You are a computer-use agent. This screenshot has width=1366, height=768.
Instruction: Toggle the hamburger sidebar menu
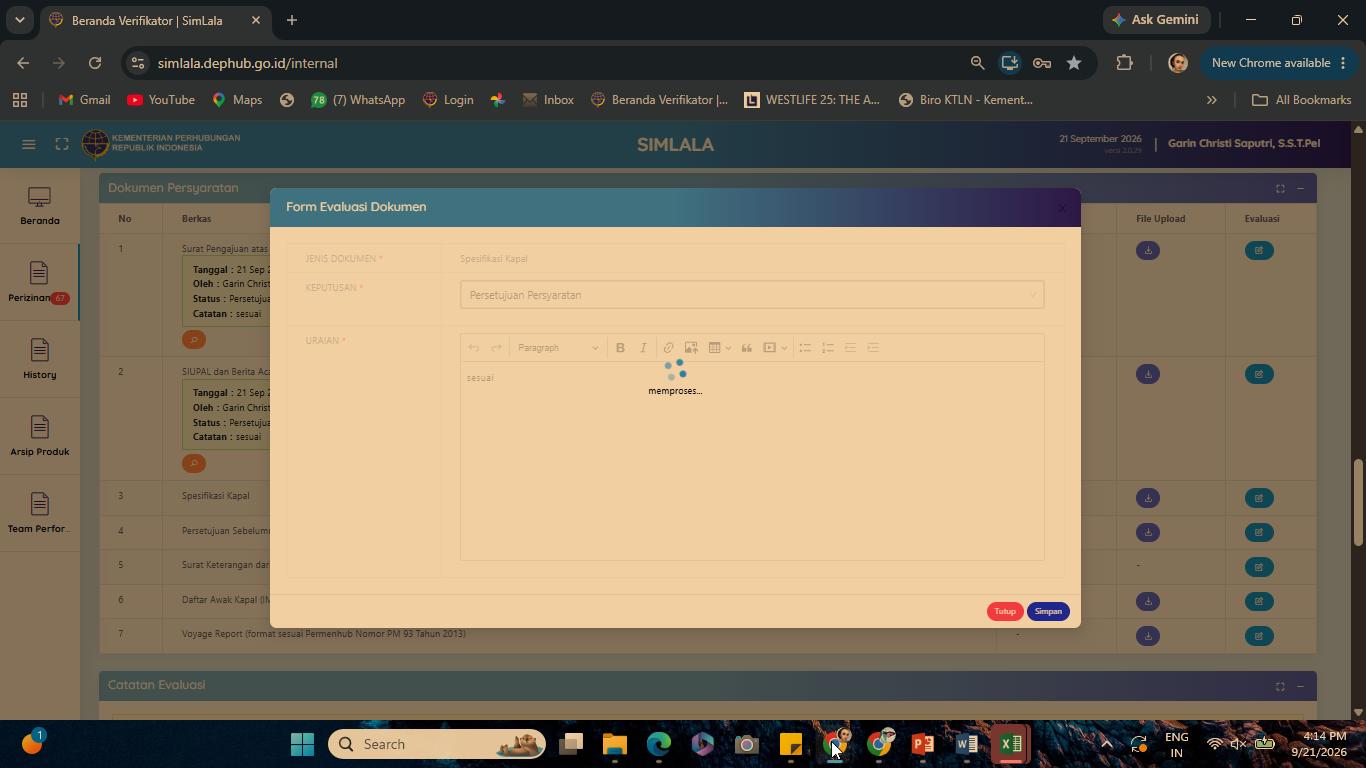point(29,144)
